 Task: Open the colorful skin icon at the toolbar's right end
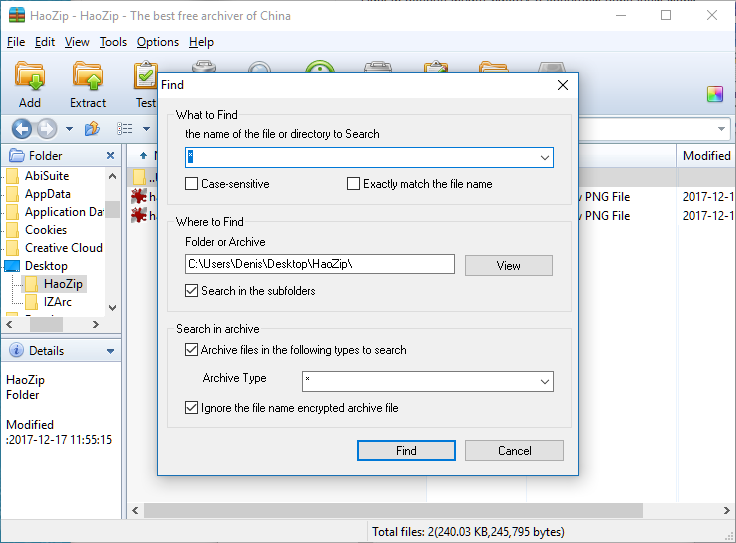coord(715,94)
